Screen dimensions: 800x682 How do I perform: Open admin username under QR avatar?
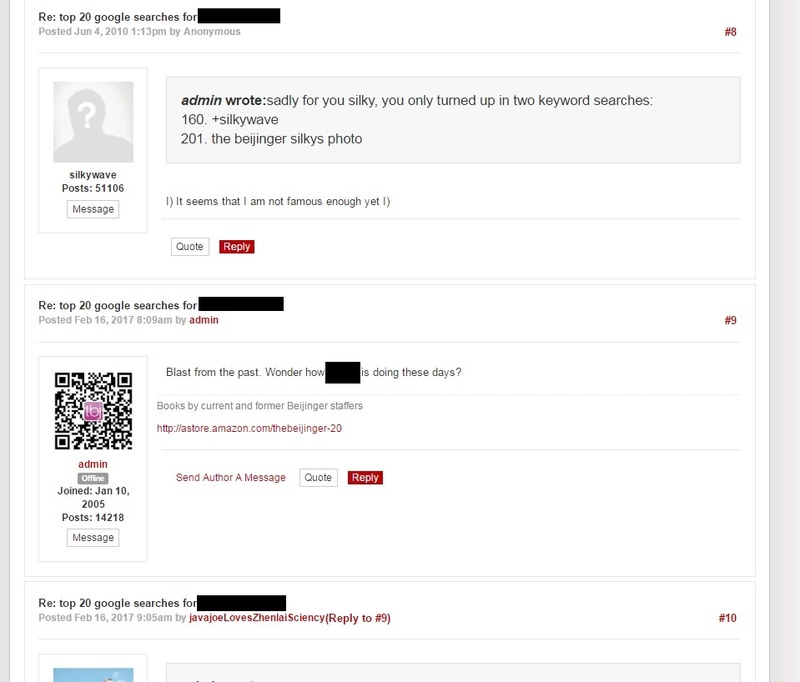click(x=93, y=464)
